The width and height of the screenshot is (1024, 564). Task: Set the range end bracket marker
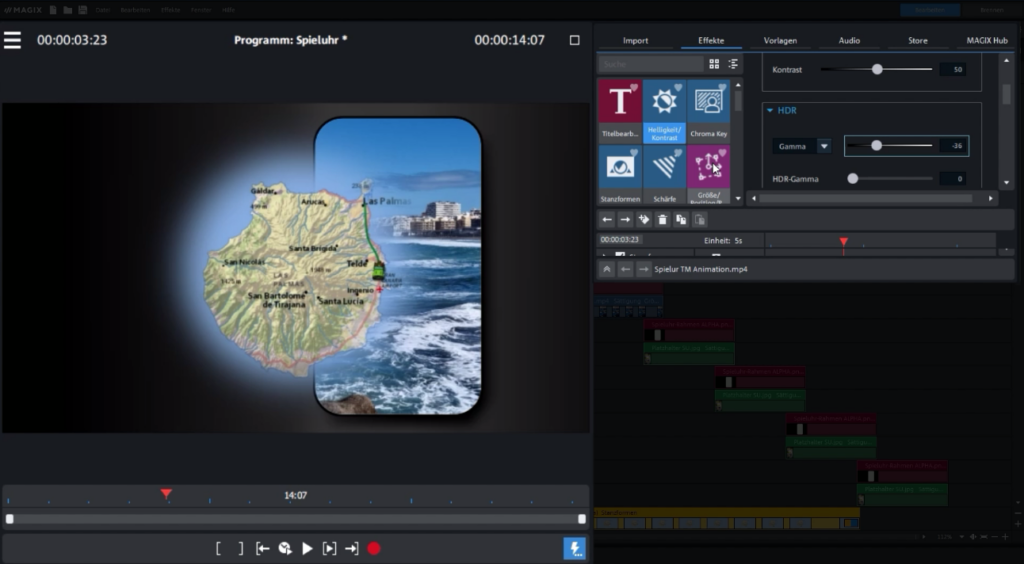point(240,549)
